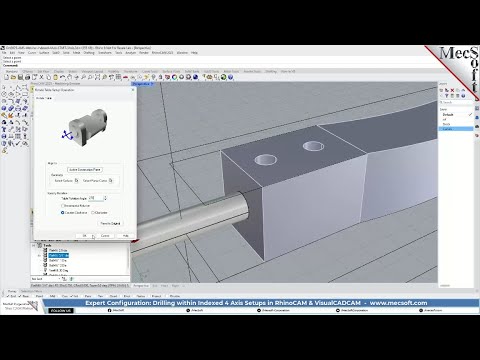The height and width of the screenshot is (360, 480).
Task: Select the highlighted tool in Tools list
Action: [x=58, y=255]
